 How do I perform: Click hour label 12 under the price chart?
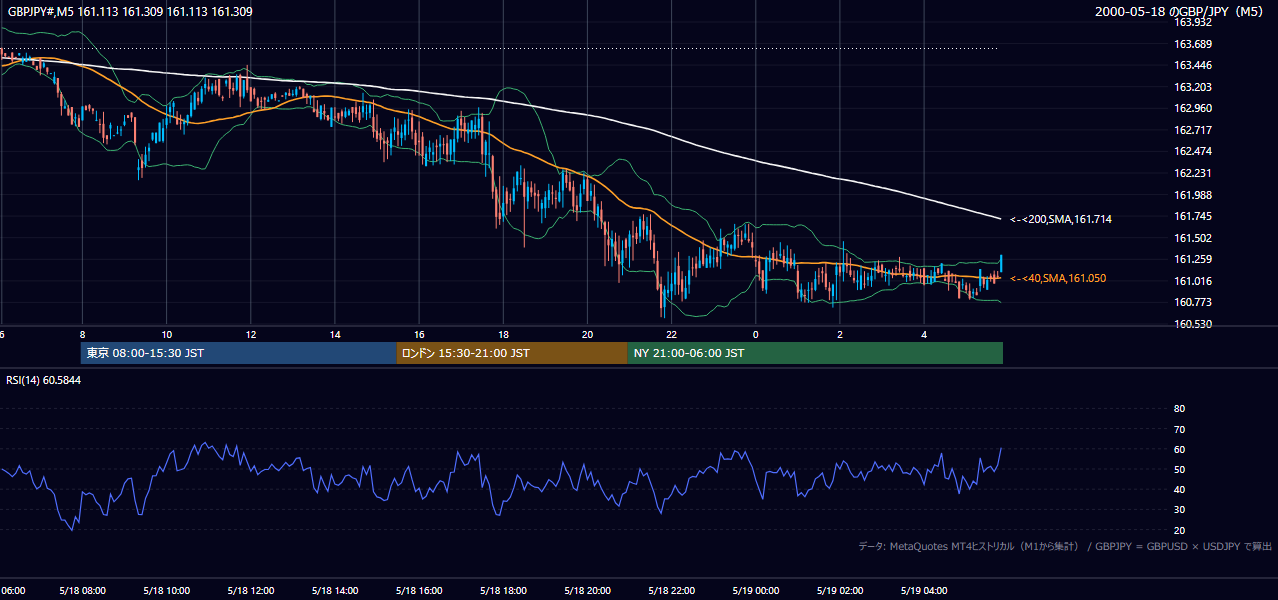pyautogui.click(x=250, y=335)
